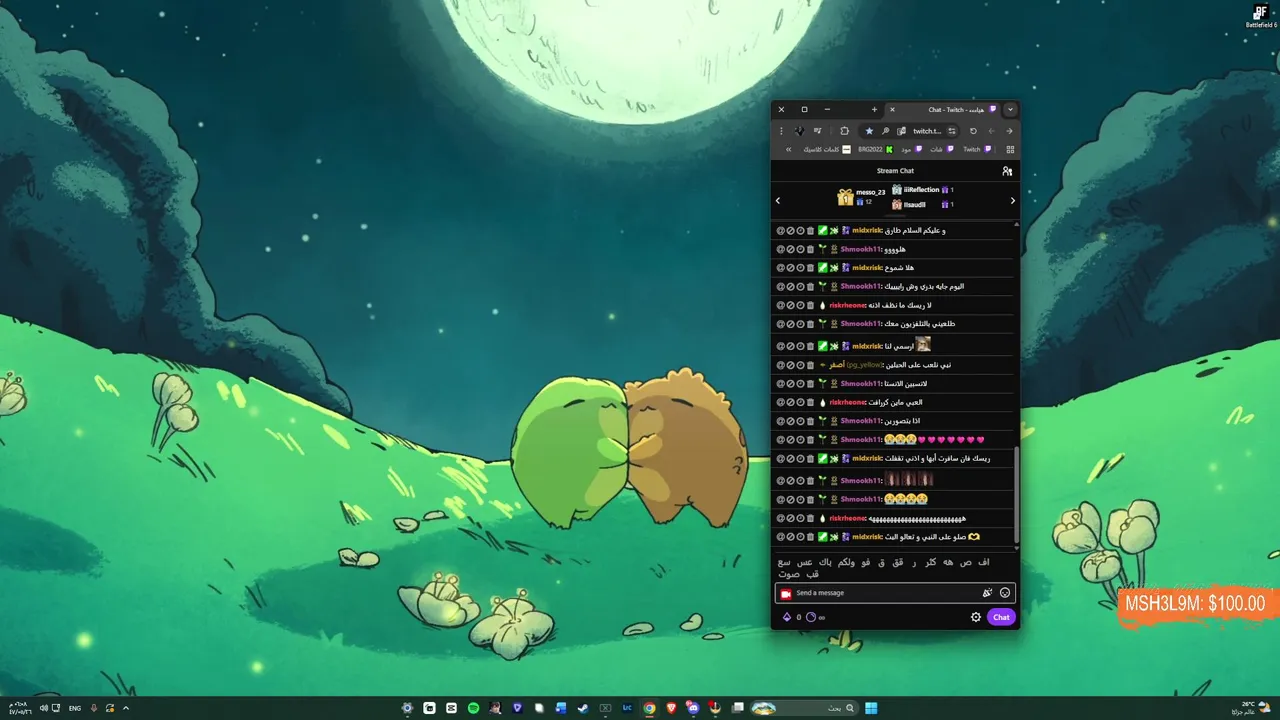Screen dimensions: 1280x720
Task: Open Windows Start button on taskbar
Action: tap(871, 708)
